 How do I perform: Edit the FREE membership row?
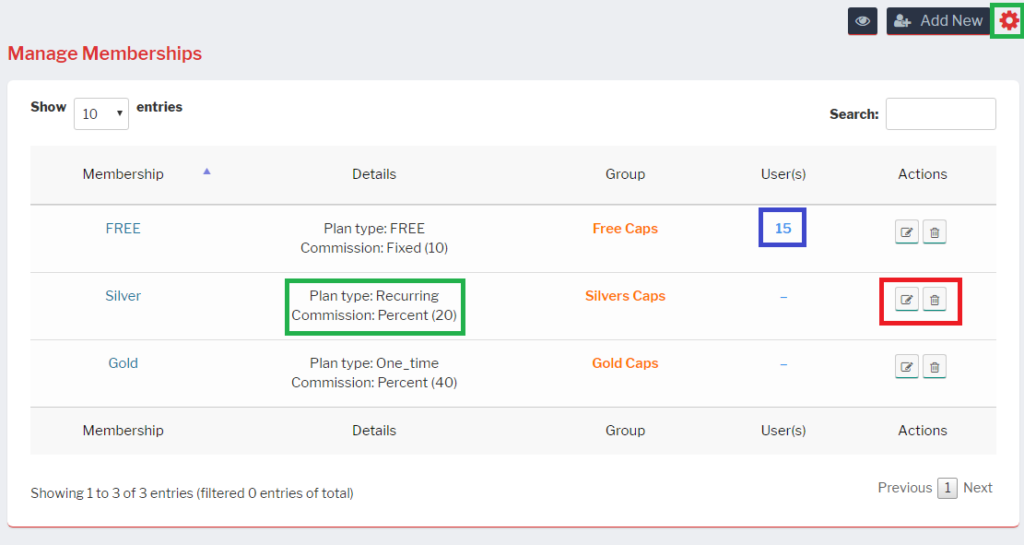click(x=907, y=232)
